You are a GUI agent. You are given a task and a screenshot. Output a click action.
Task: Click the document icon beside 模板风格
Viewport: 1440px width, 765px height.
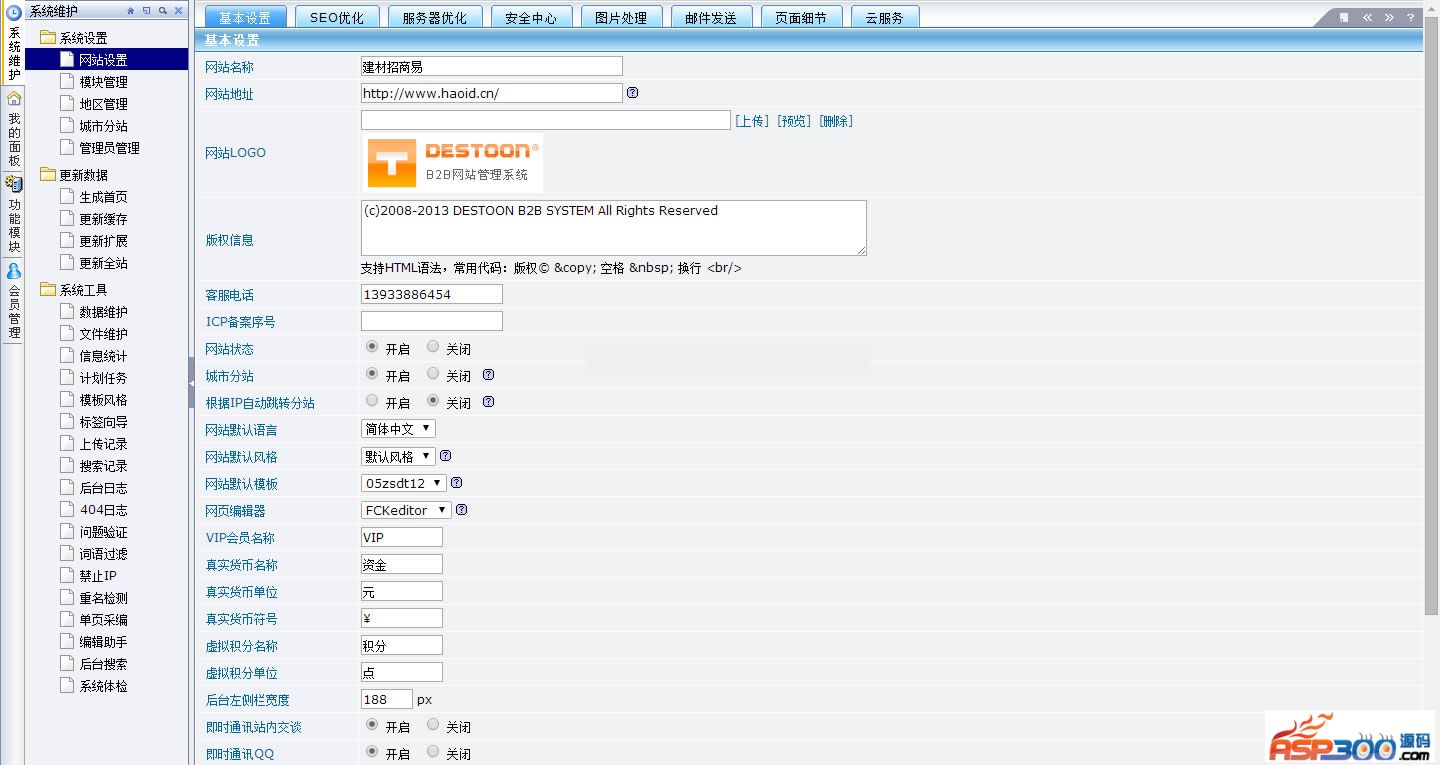click(67, 399)
